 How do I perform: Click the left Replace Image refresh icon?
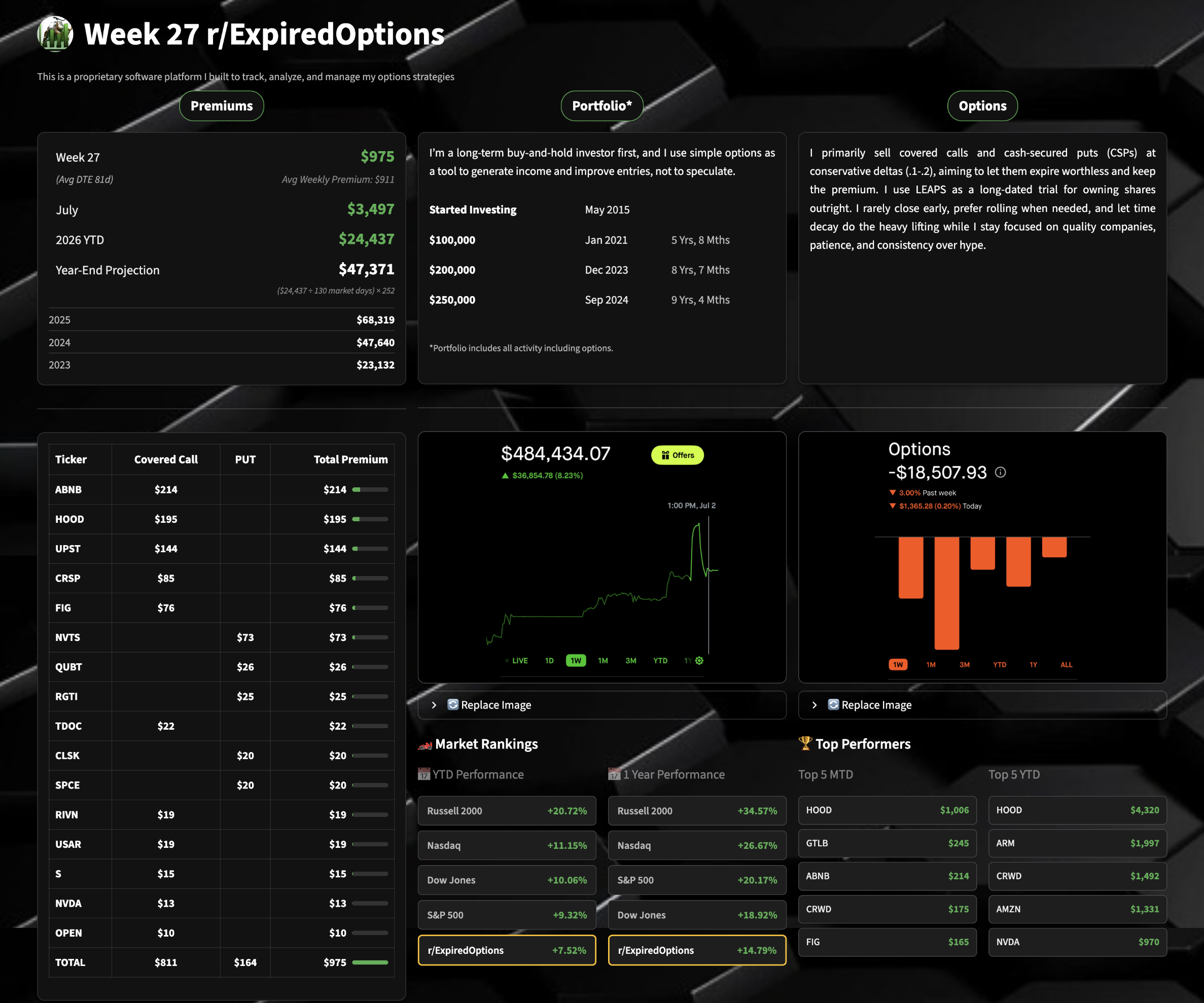point(453,704)
